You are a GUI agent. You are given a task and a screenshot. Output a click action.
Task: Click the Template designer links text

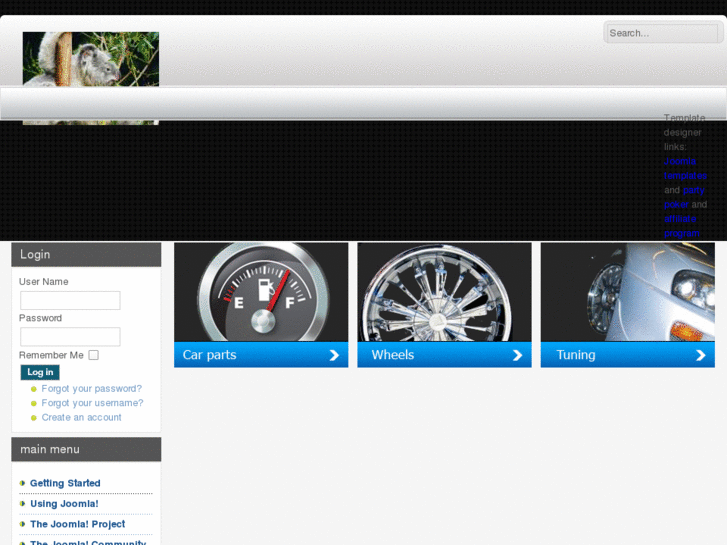coord(684,132)
